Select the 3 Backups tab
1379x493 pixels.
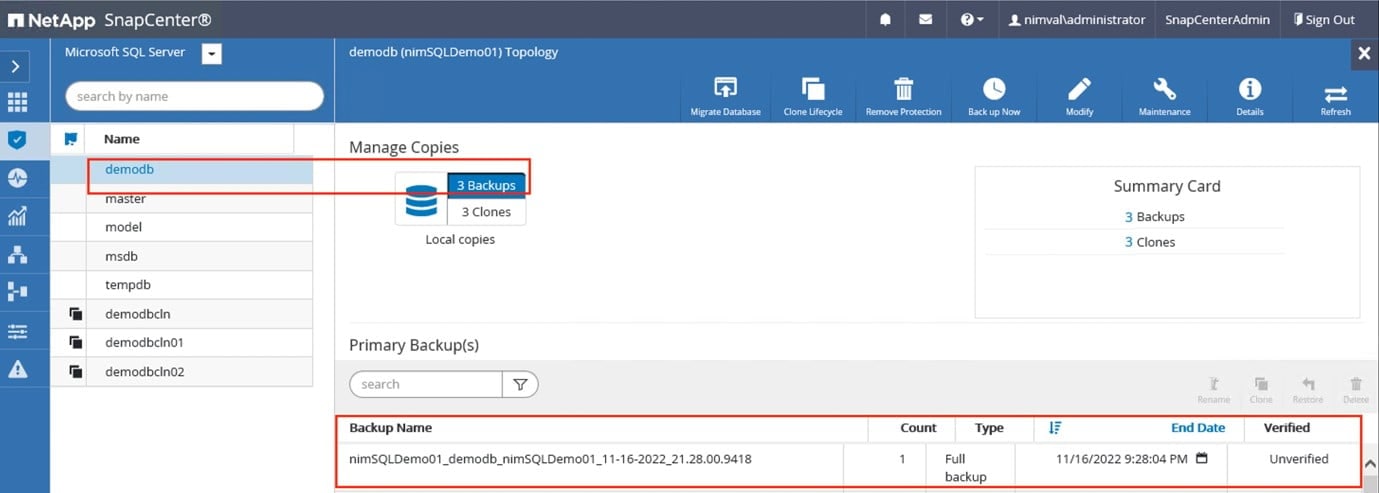[x=486, y=185]
